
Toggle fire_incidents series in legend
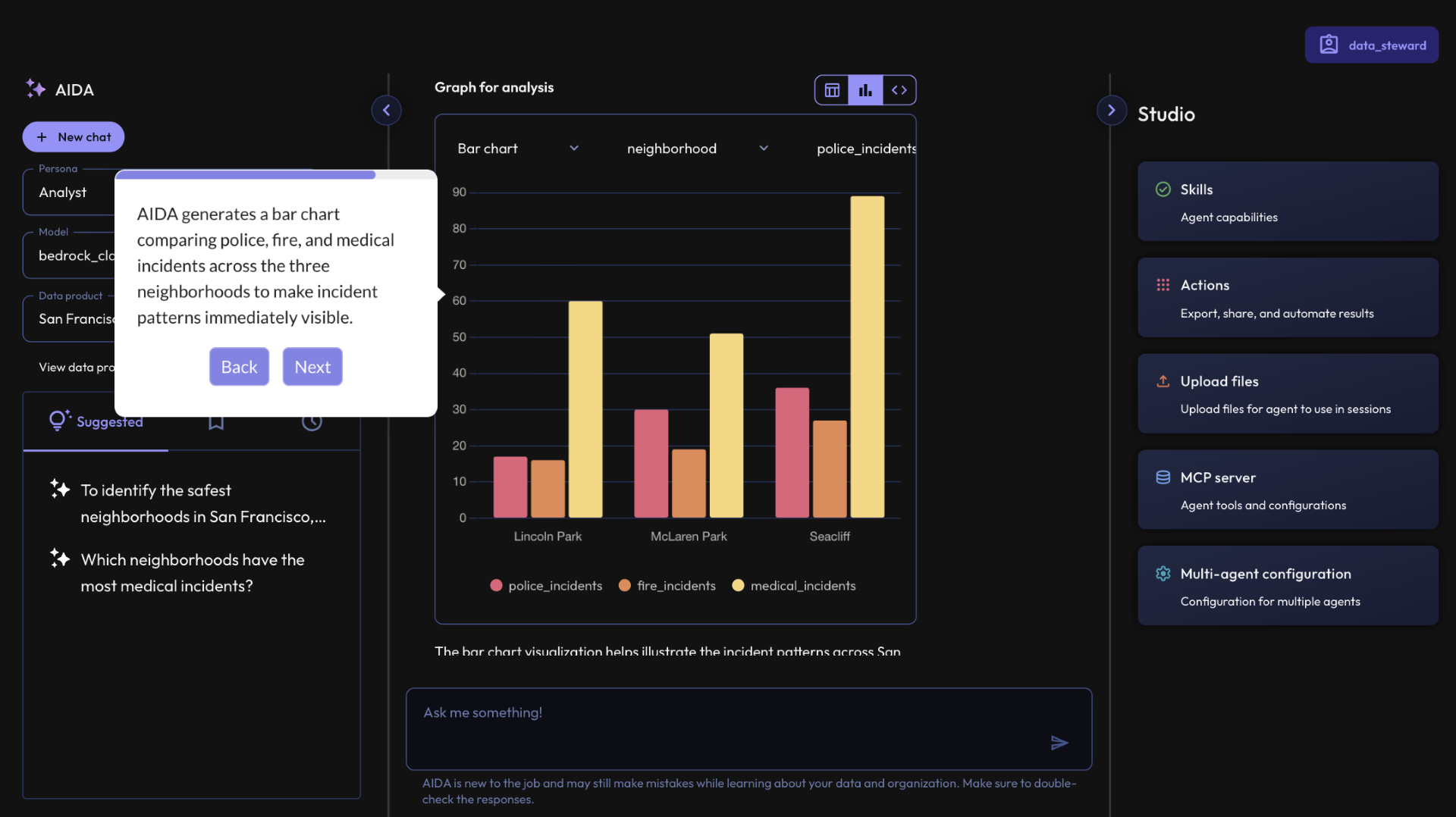tap(667, 586)
